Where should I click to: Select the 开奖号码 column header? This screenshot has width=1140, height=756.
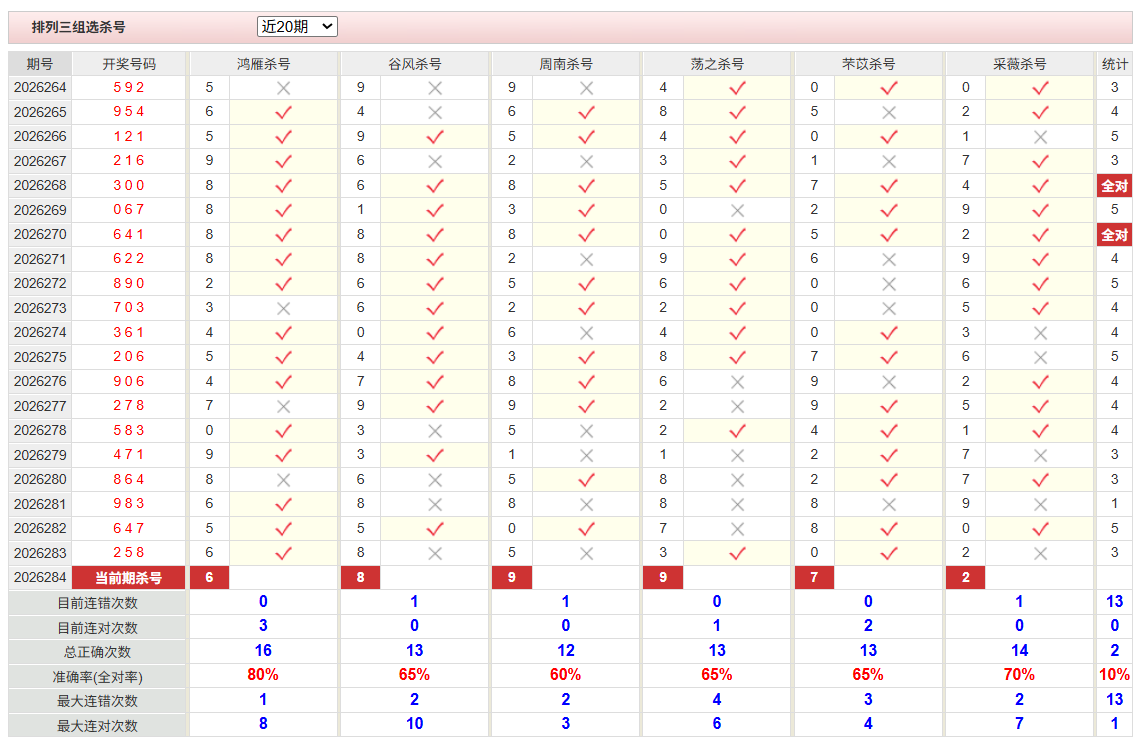[129, 64]
